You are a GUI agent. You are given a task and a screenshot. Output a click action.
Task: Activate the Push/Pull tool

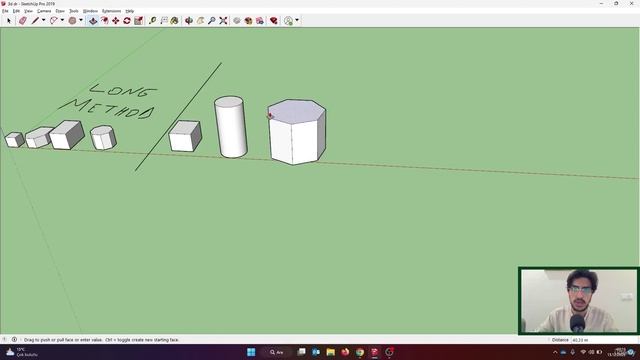pyautogui.click(x=93, y=20)
